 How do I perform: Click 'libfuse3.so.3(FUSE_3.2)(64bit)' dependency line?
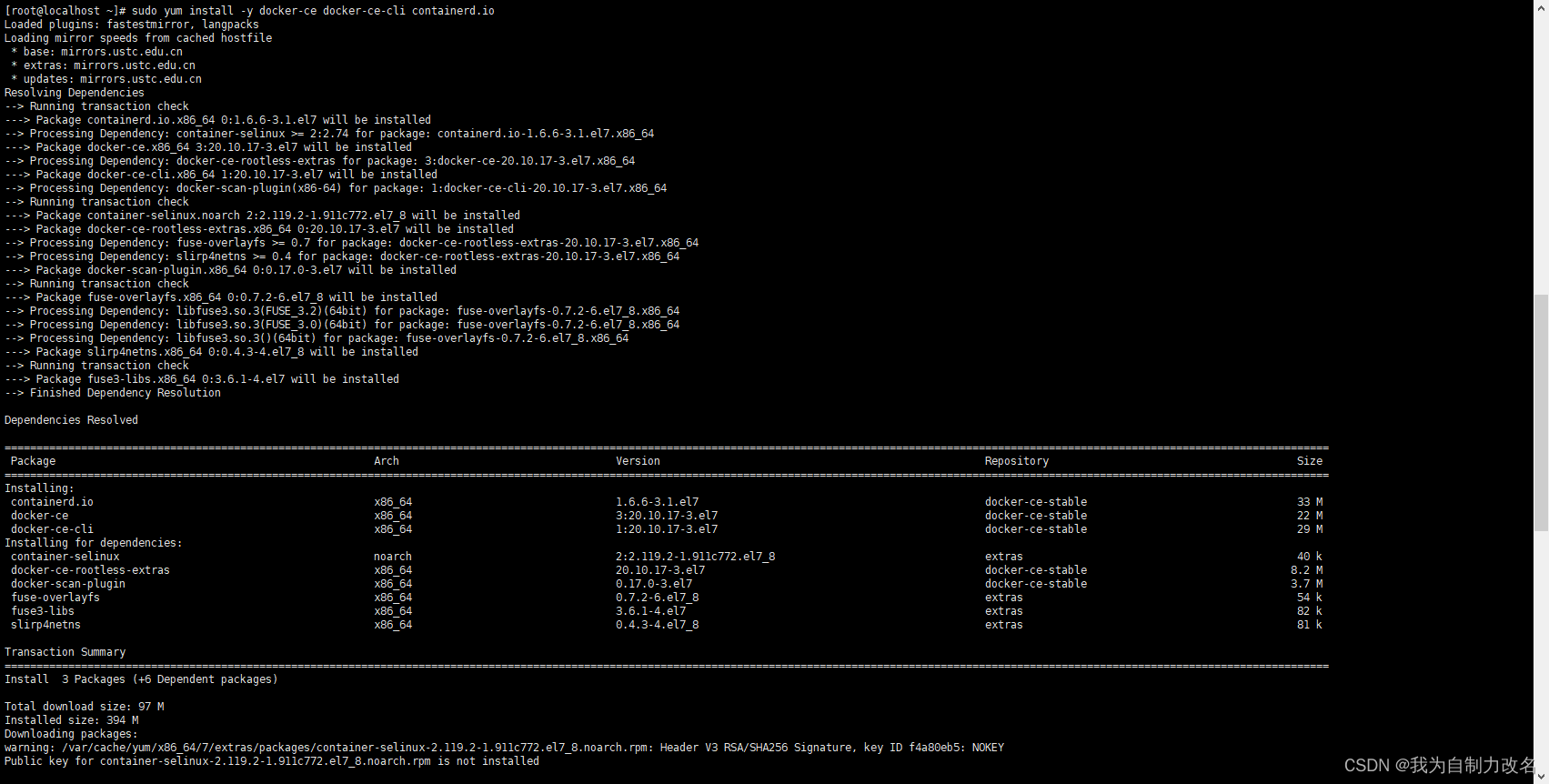click(342, 311)
